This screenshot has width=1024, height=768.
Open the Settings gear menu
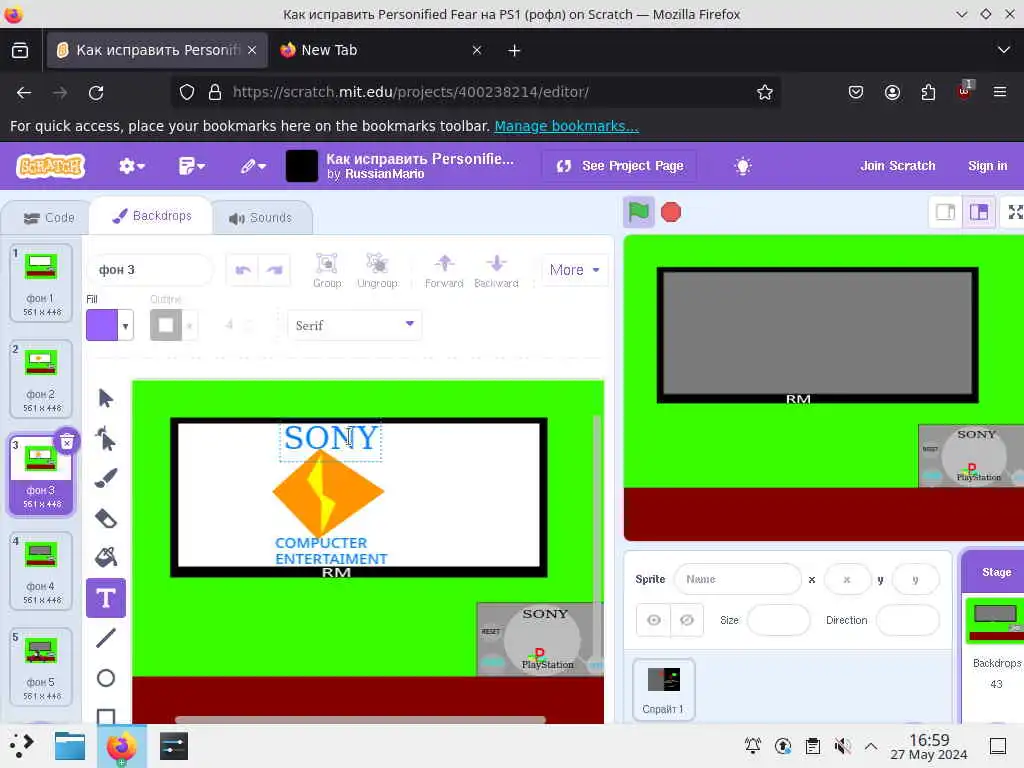[x=131, y=166]
